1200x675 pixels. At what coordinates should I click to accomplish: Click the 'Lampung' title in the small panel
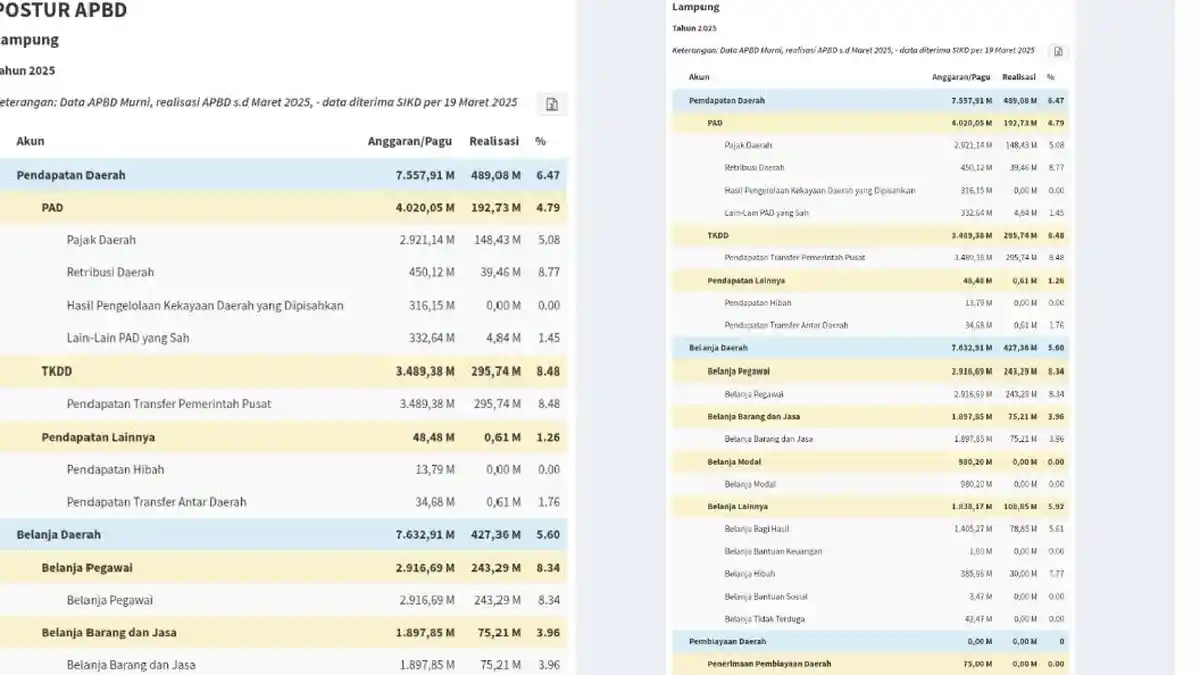695,7
